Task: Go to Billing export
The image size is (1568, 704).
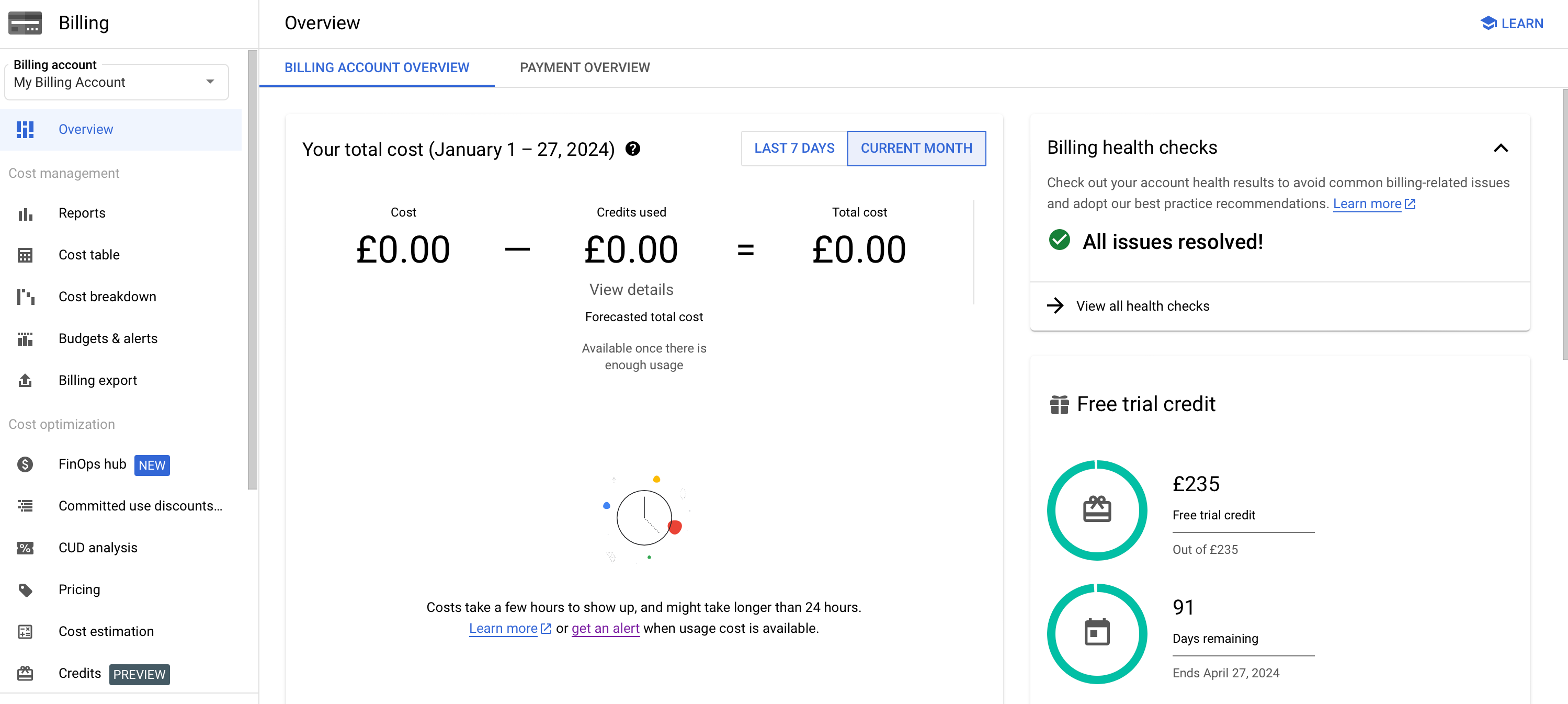Action: pyautogui.click(x=120, y=381)
